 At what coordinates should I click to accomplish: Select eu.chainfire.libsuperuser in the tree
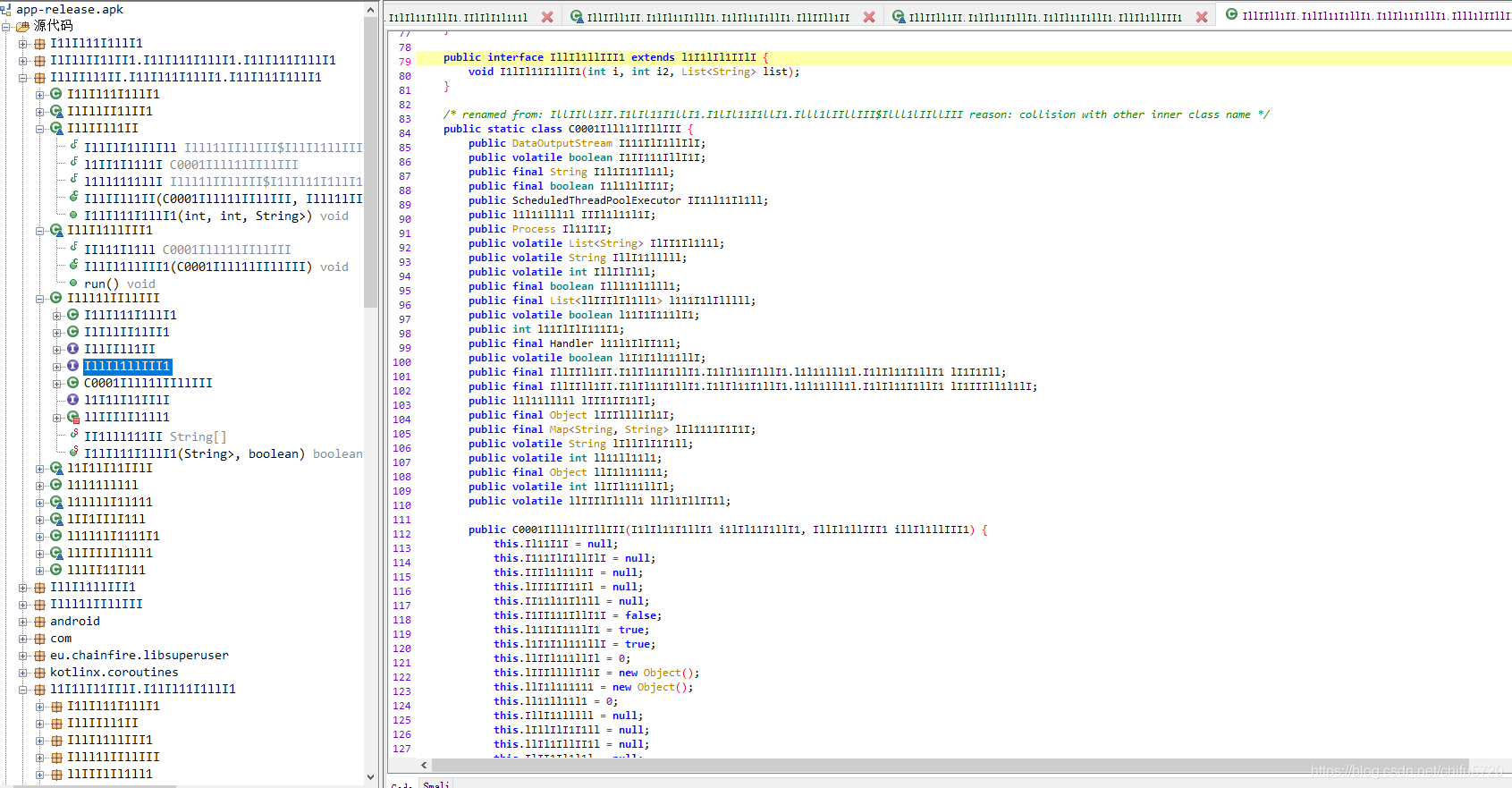139,656
